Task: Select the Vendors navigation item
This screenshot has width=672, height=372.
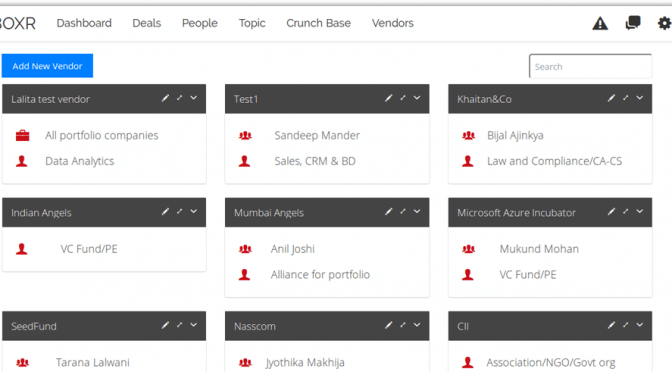Action: [x=393, y=23]
